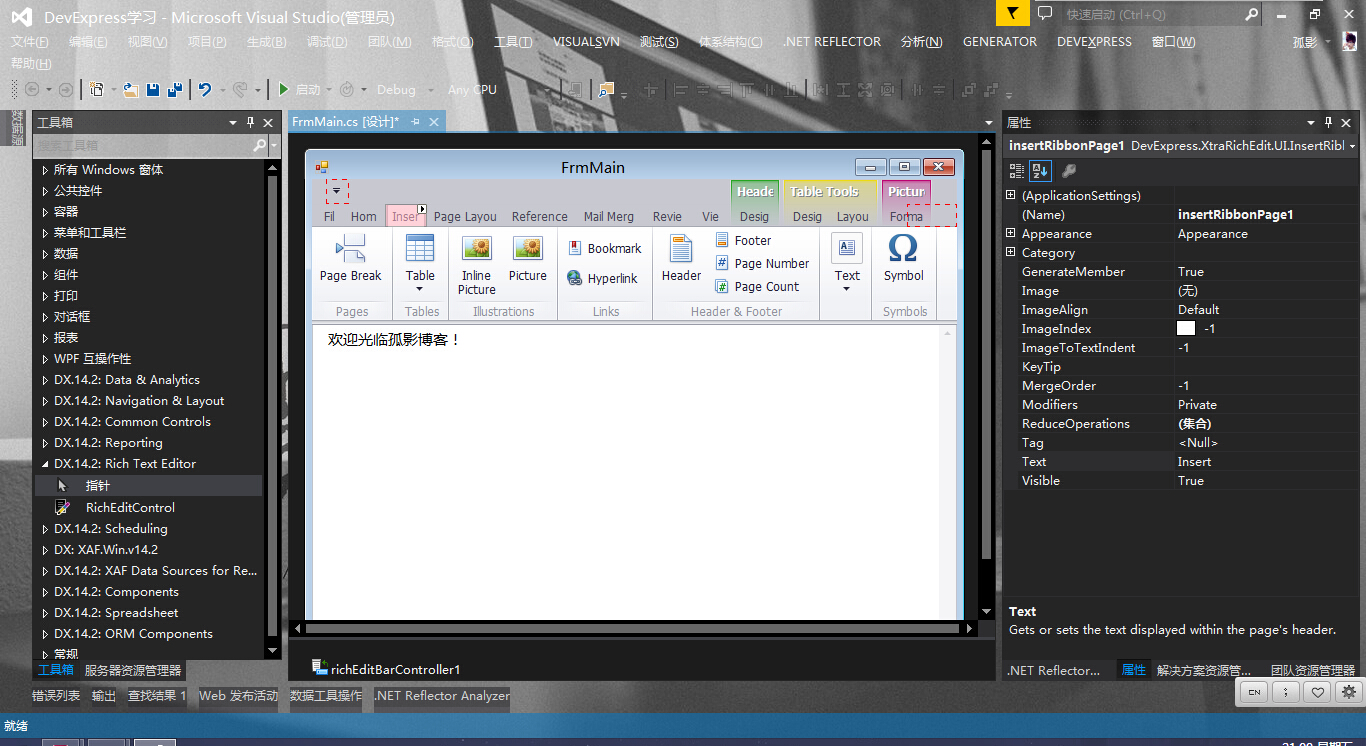This screenshot has width=1366, height=746.
Task: Open the .NET REFLECTOR menu
Action: pos(832,42)
